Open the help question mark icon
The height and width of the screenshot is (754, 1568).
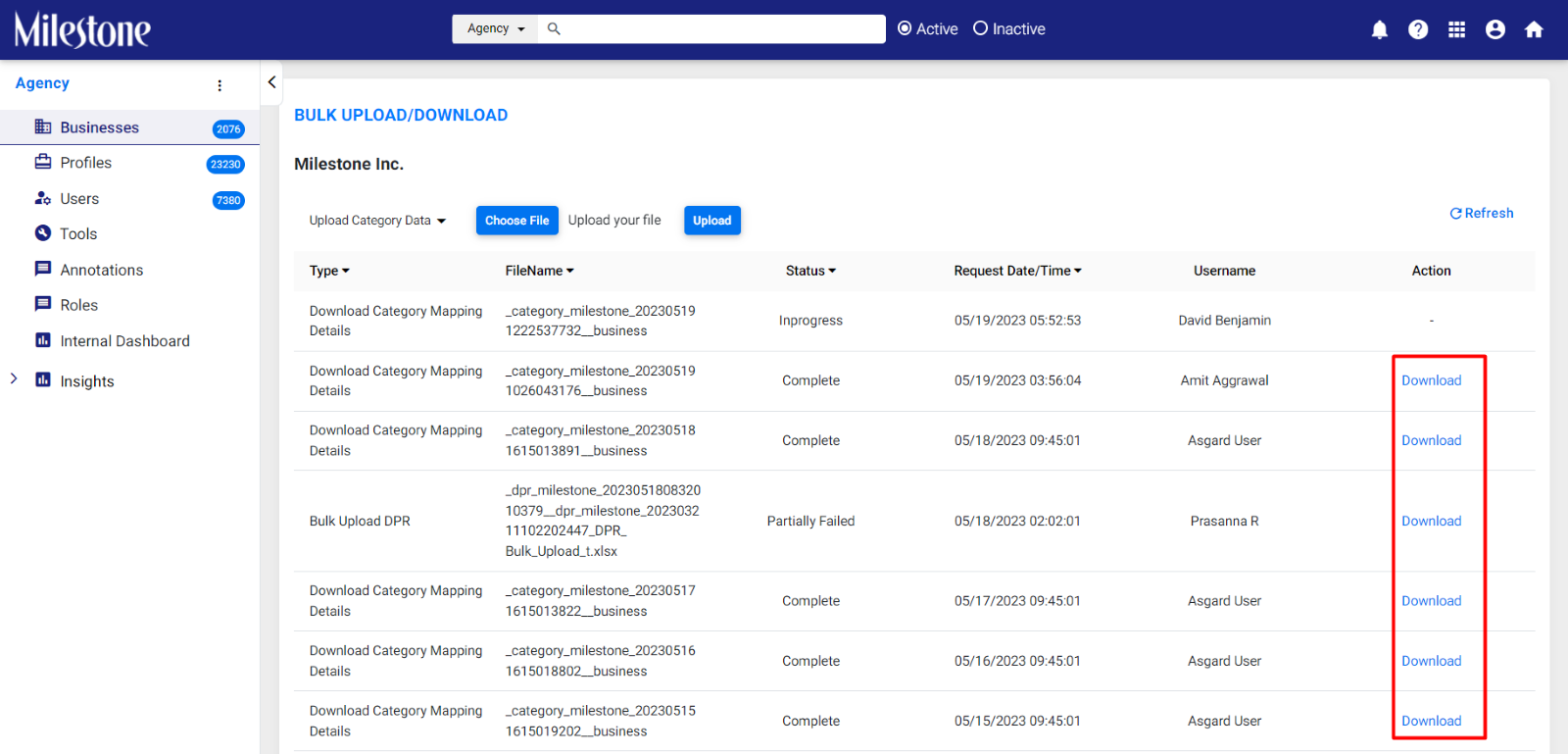click(x=1418, y=29)
